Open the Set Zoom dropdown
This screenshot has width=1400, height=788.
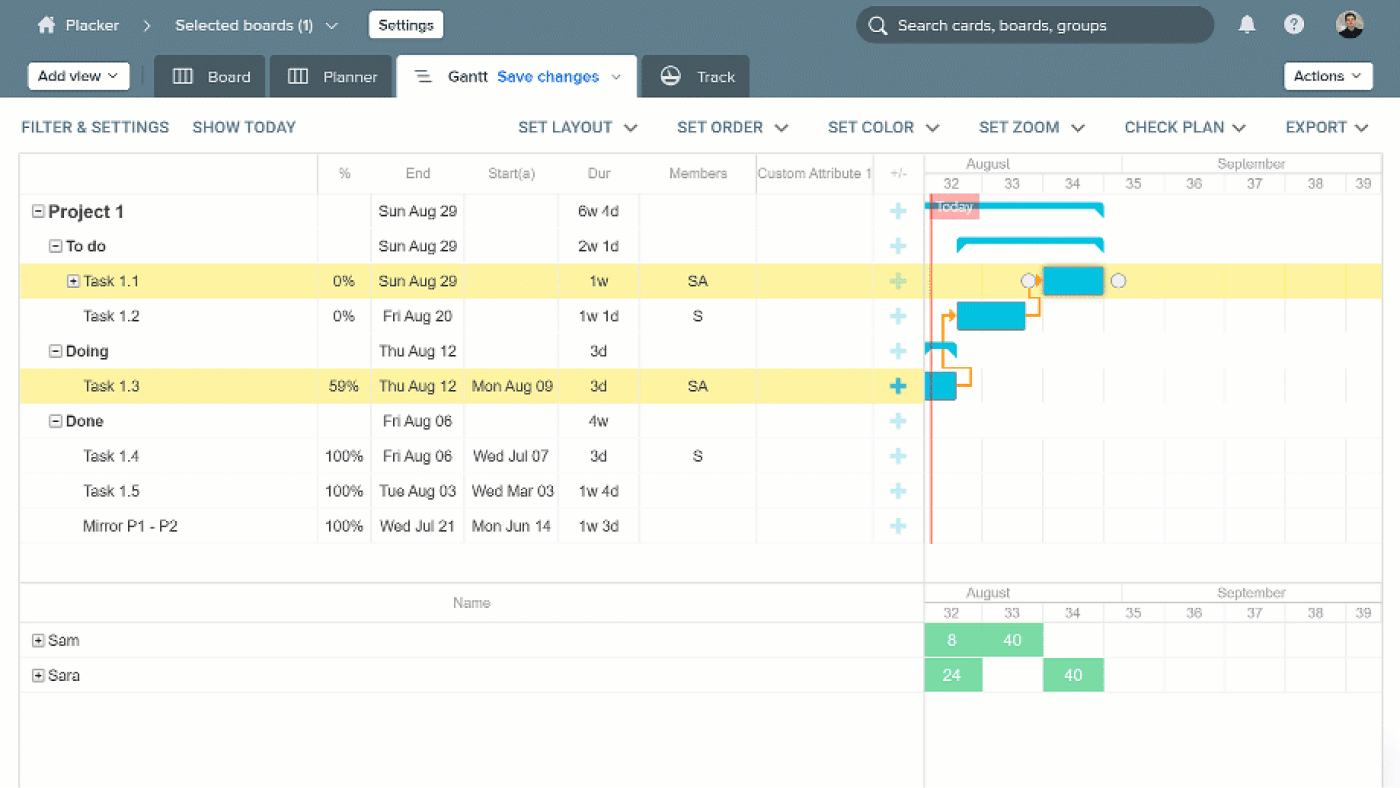(x=1031, y=127)
